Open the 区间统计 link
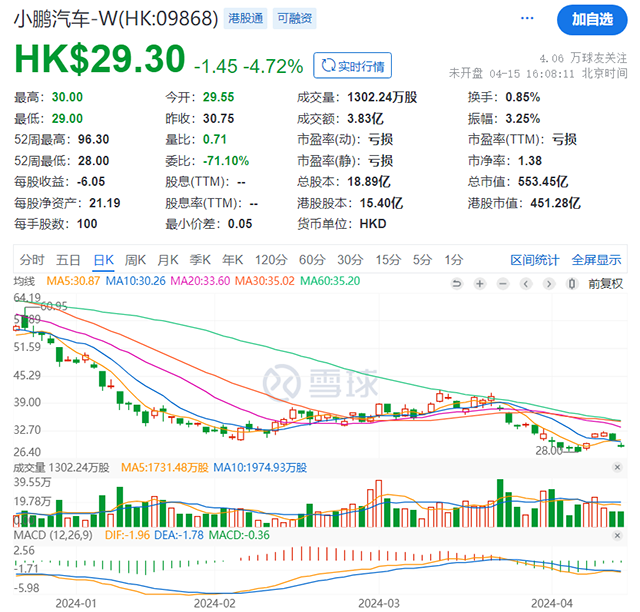640x612 pixels. 534,260
